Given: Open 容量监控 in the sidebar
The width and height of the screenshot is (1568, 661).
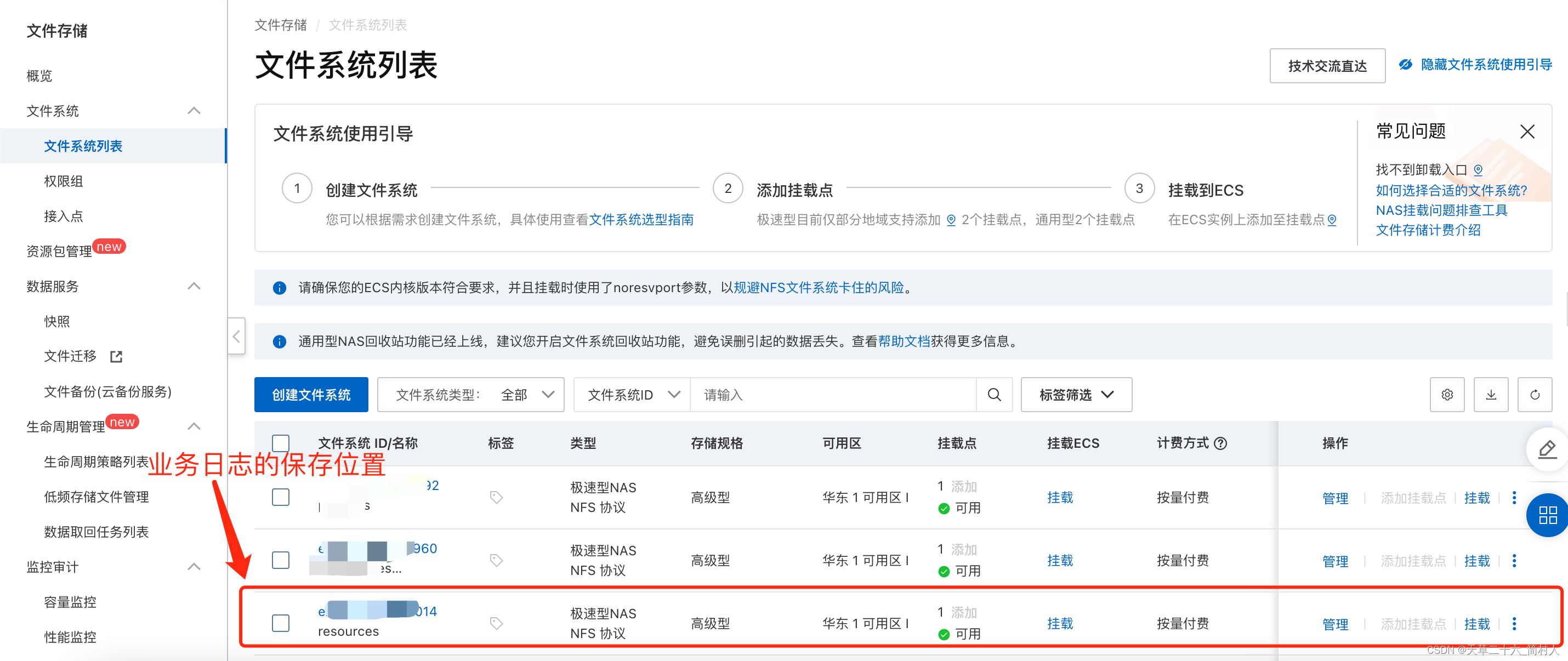Looking at the screenshot, I should [70, 602].
